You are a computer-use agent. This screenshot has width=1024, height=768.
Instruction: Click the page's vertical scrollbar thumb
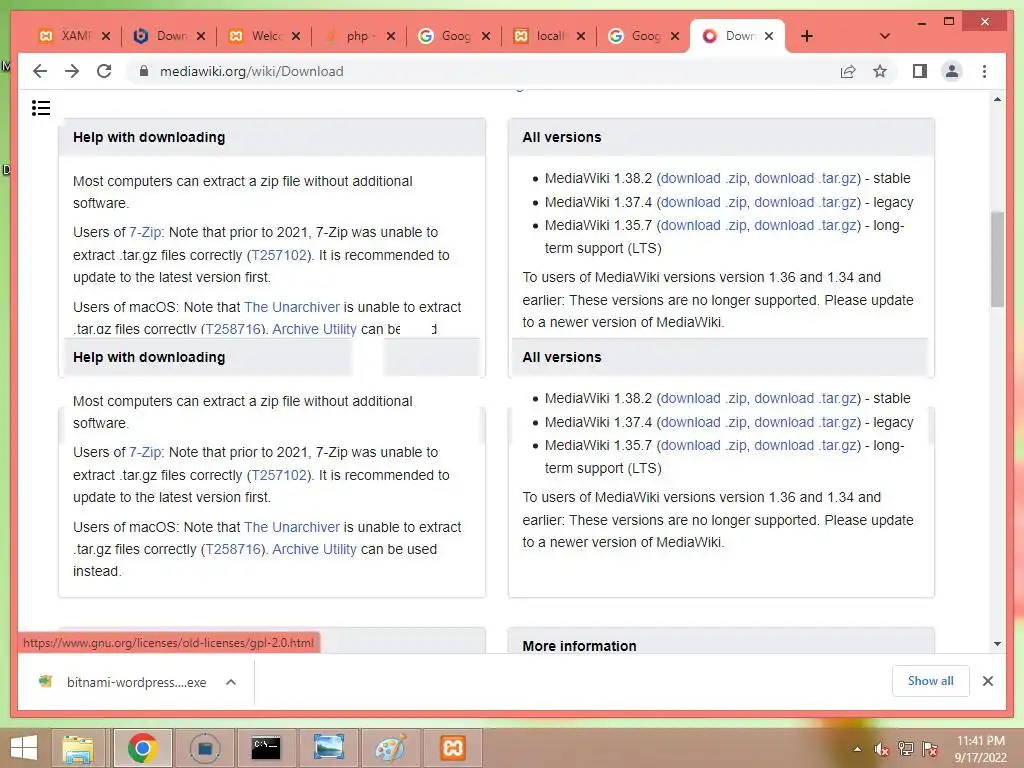tap(997, 259)
